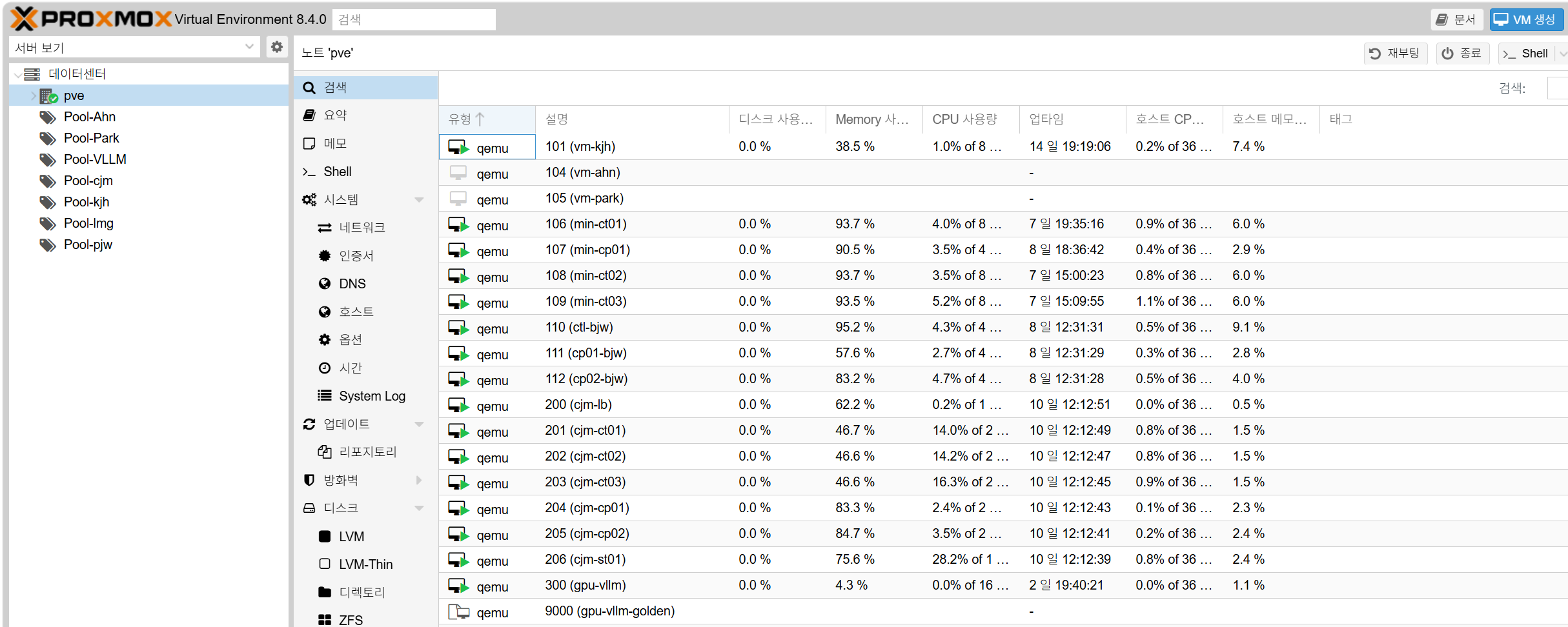Click the pve node icon
This screenshot has height=627, width=1568.
(49, 96)
